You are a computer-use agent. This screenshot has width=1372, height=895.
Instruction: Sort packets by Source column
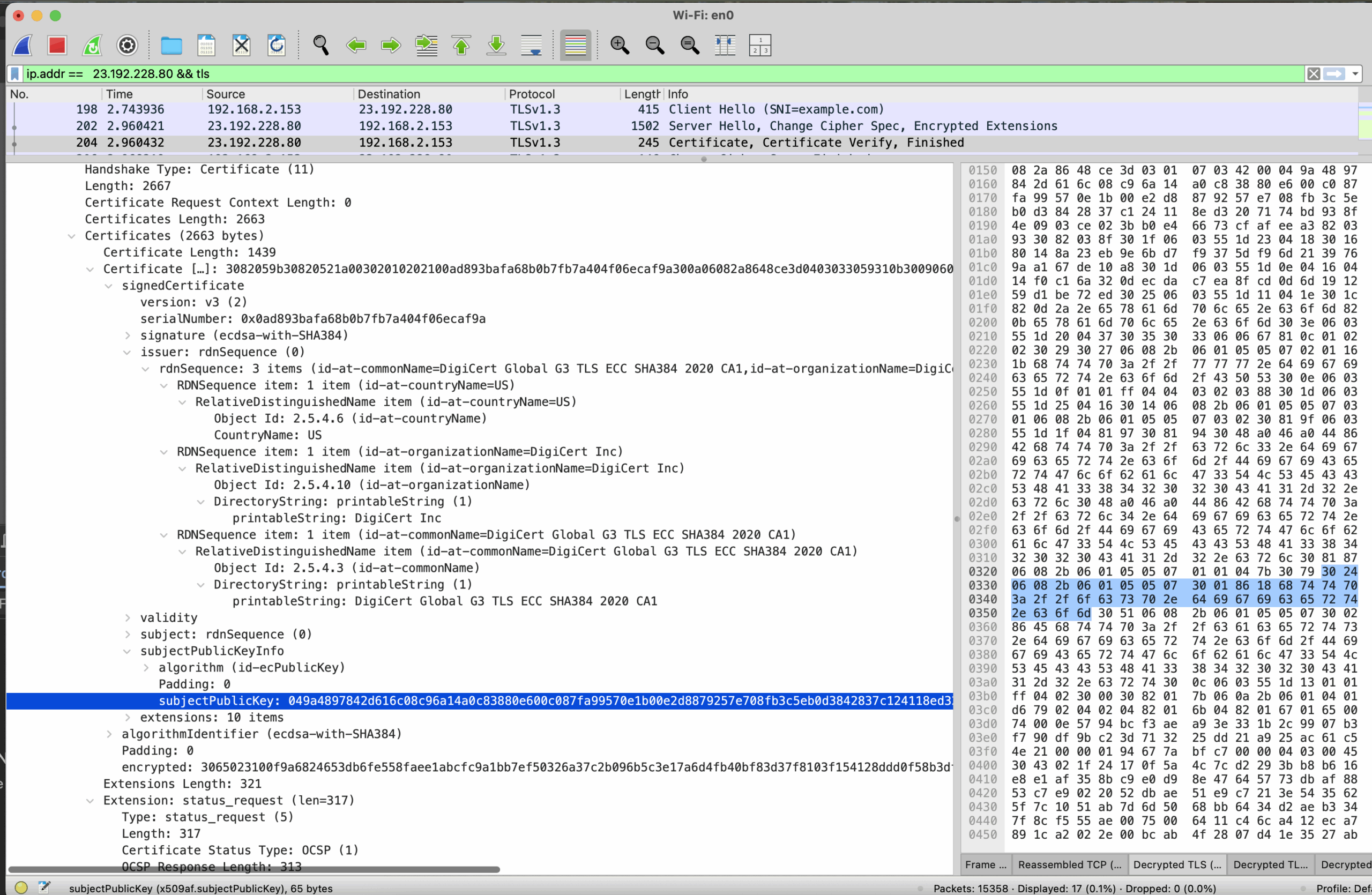pos(278,94)
